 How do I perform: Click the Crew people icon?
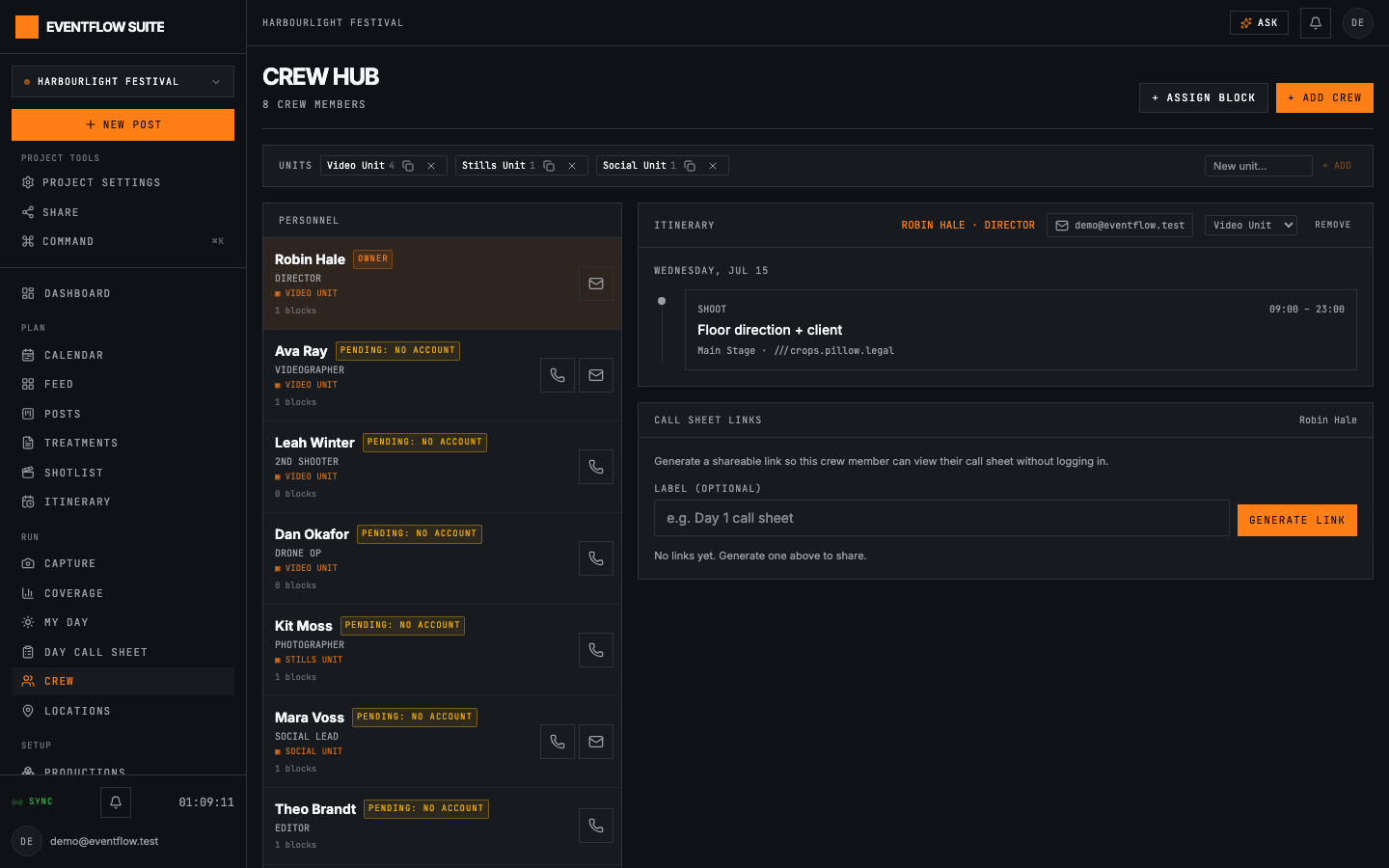[28, 681]
